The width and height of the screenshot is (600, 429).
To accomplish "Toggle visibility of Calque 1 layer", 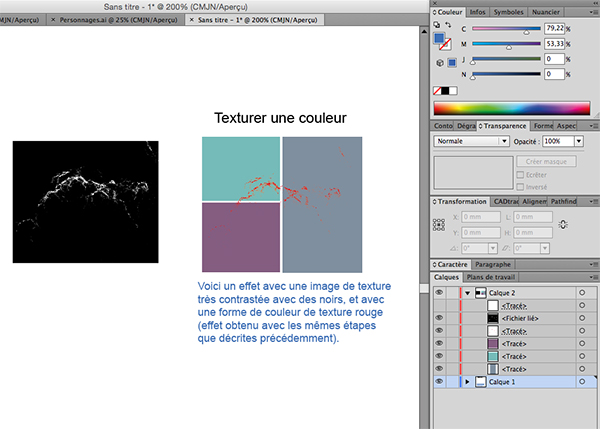I will tap(439, 382).
